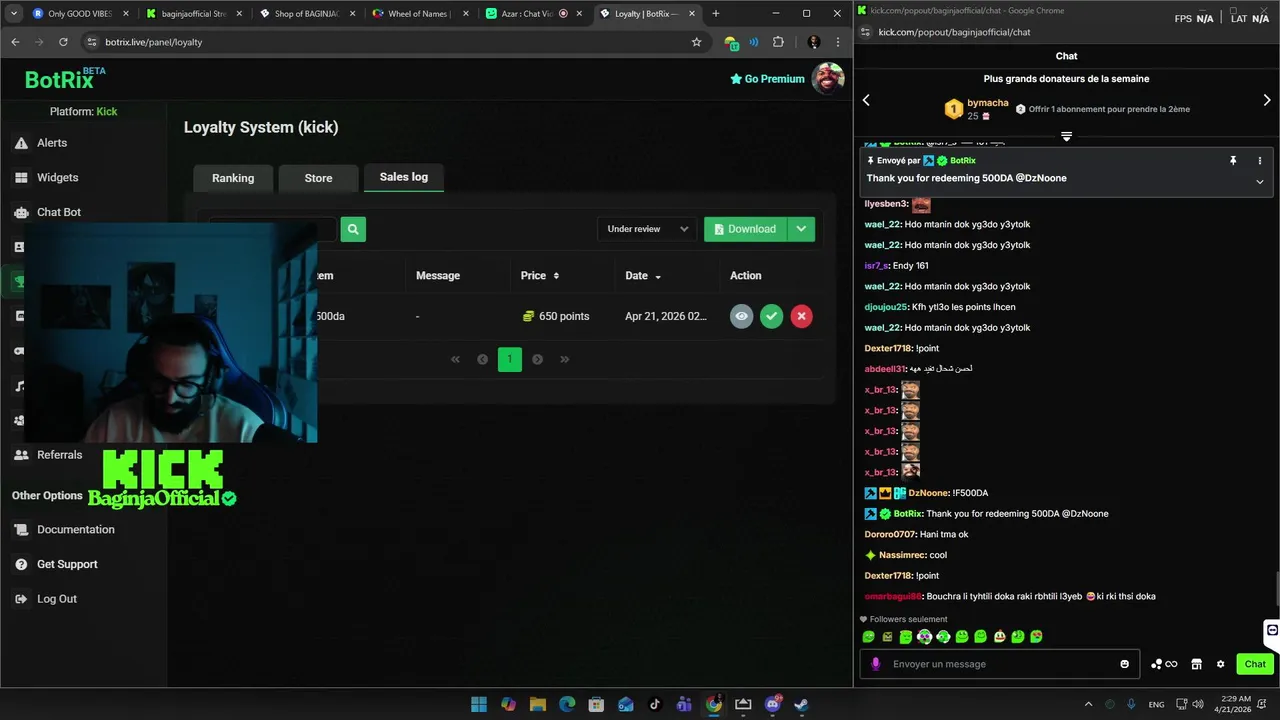Open the Download dropdown arrow

(801, 229)
